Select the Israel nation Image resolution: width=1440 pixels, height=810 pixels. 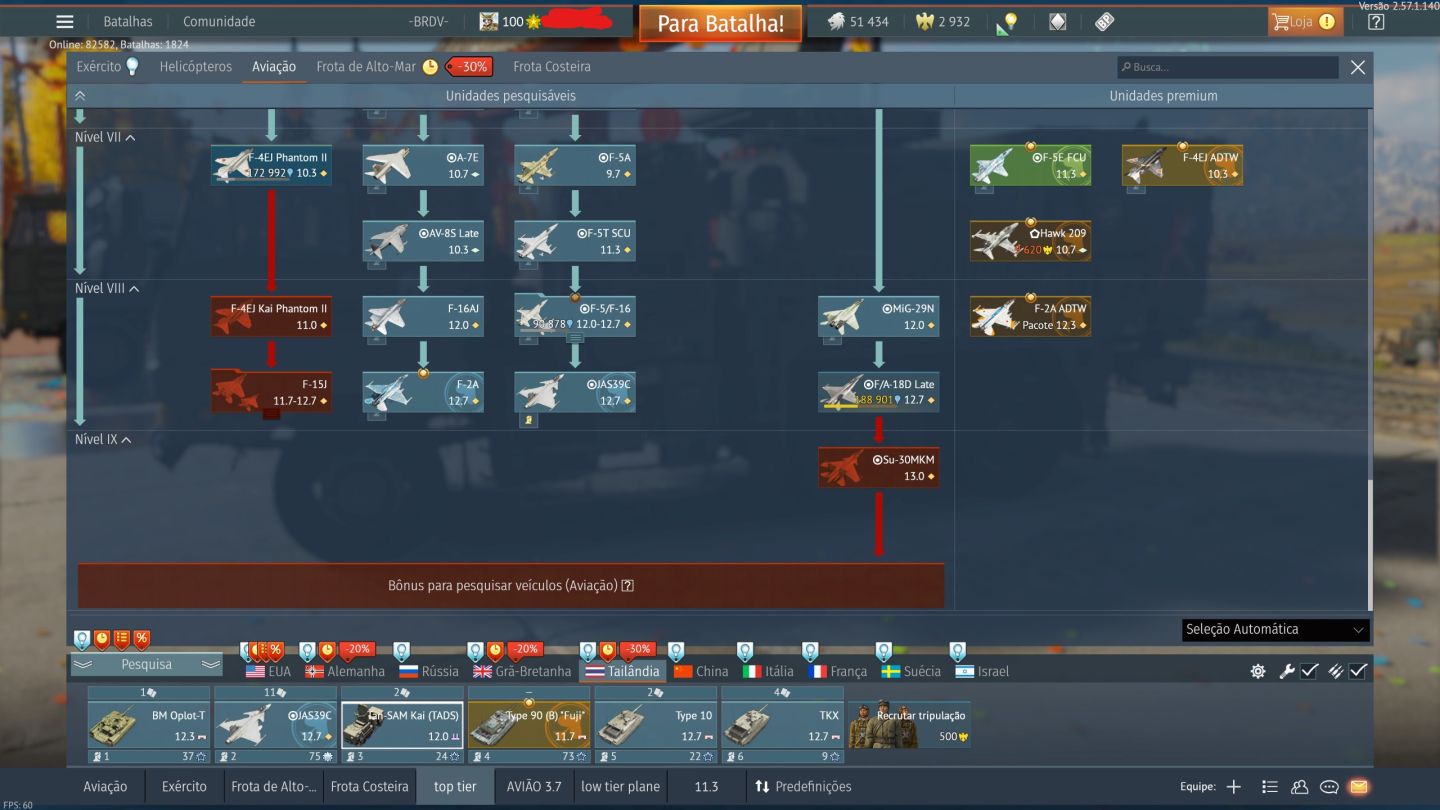tap(982, 671)
